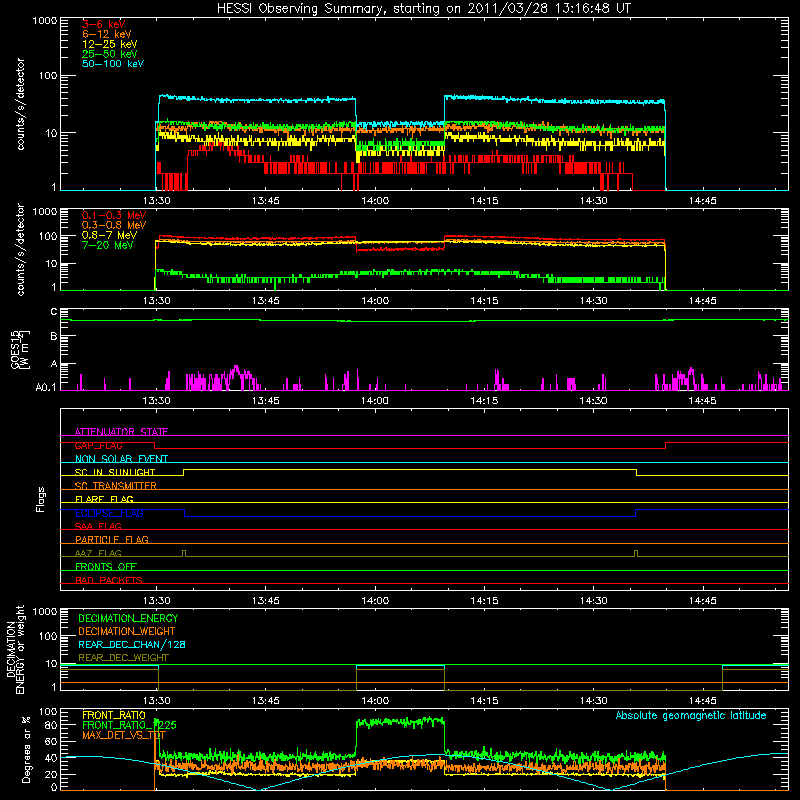Select the ATTENUATOR_STATE flag label
Image resolution: width=800 pixels, height=800 pixels.
(x=121, y=432)
